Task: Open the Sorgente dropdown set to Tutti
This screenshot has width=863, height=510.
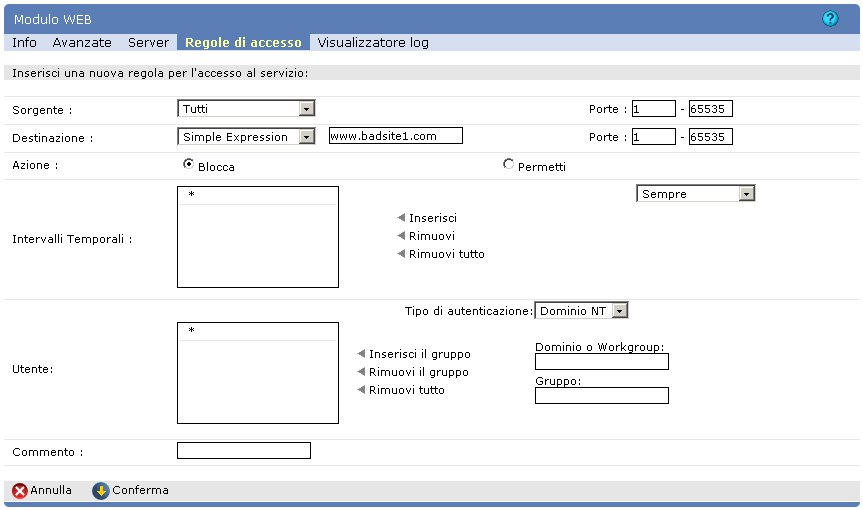Action: (x=246, y=108)
